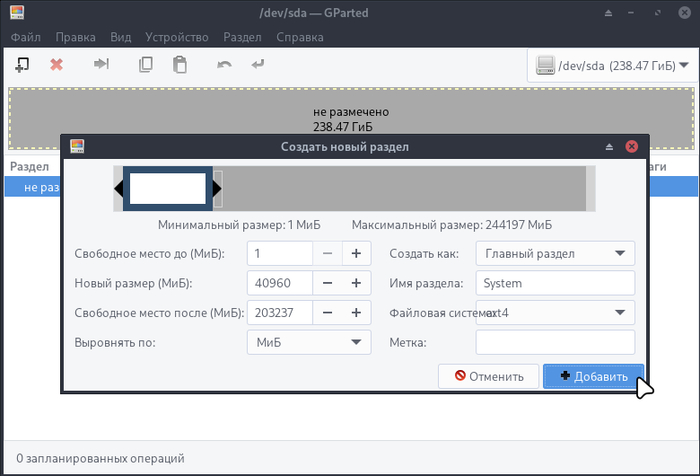Click the undo last operation icon

pos(225,64)
